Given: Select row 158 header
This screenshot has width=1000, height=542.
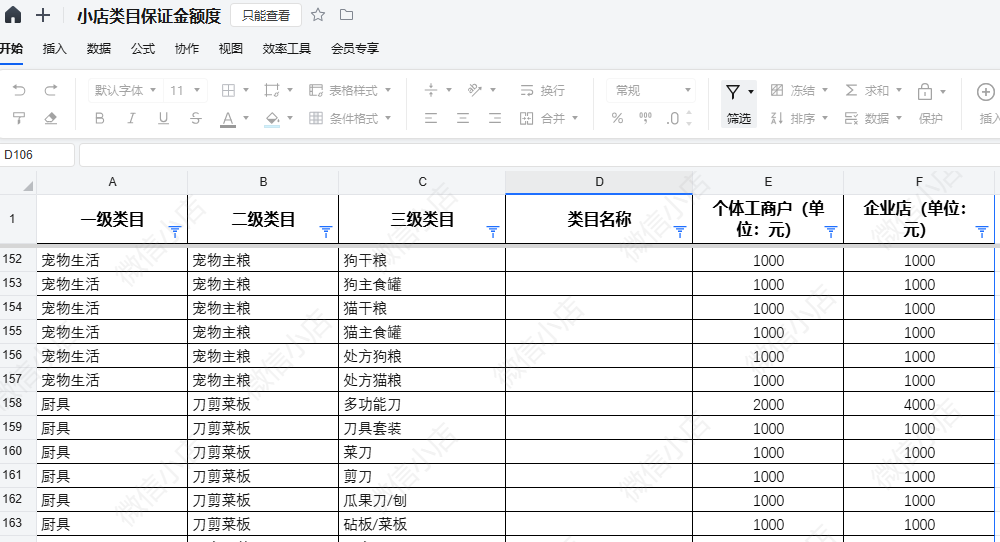Looking at the screenshot, I should point(18,404).
